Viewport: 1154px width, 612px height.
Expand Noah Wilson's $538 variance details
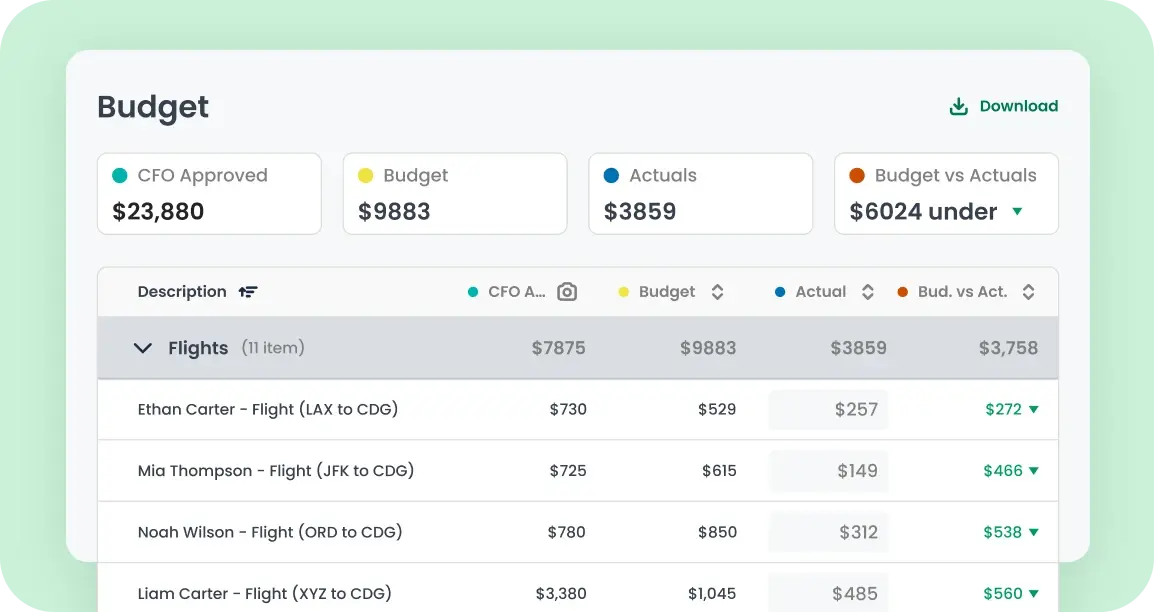point(1034,532)
